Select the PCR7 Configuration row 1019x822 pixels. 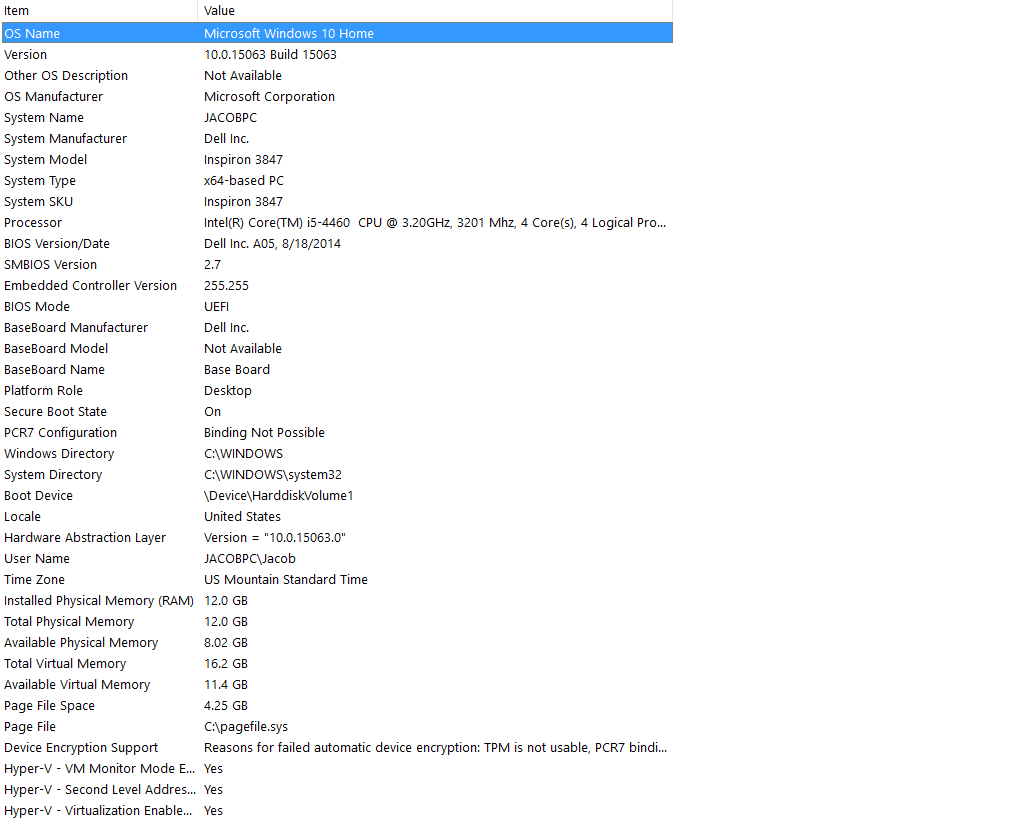click(x=337, y=433)
